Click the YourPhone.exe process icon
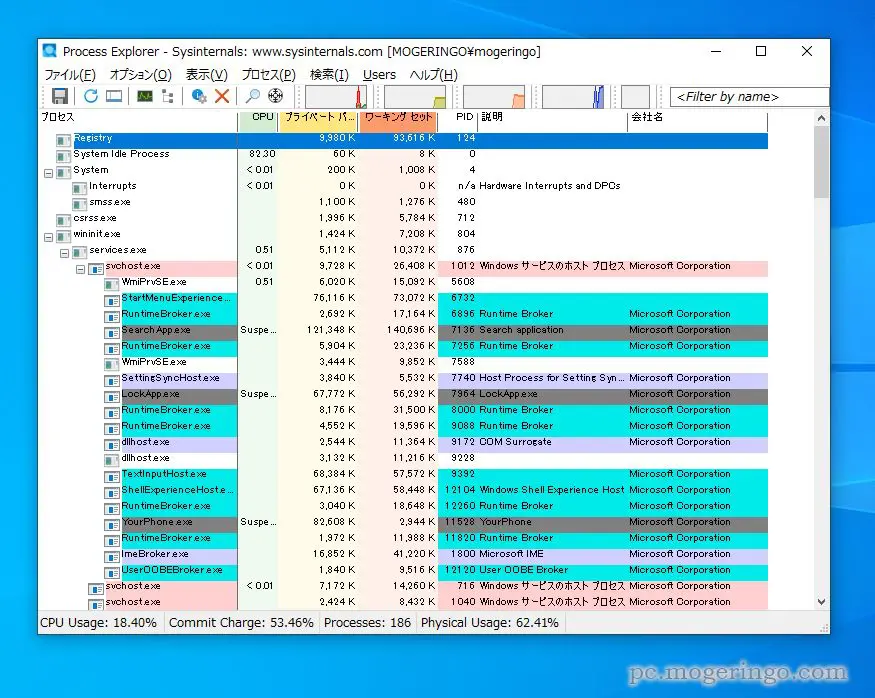Viewport: 875px width, 698px height. pos(112,524)
